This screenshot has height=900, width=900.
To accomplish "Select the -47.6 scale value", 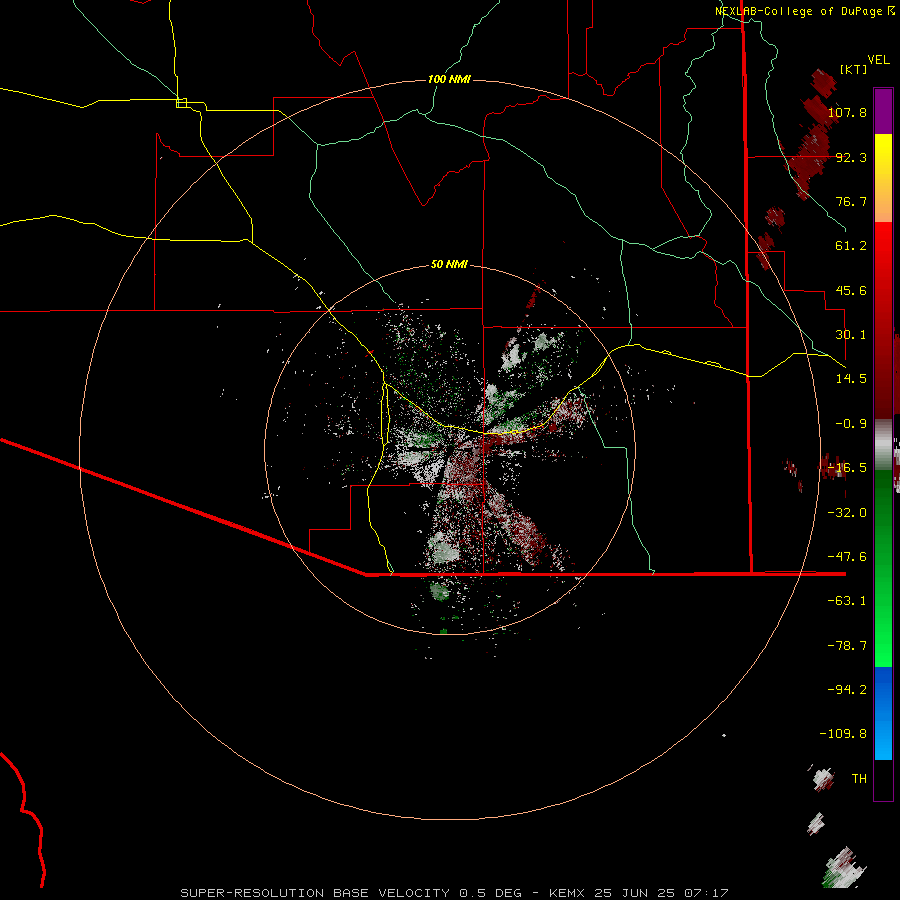I will 847,557.
